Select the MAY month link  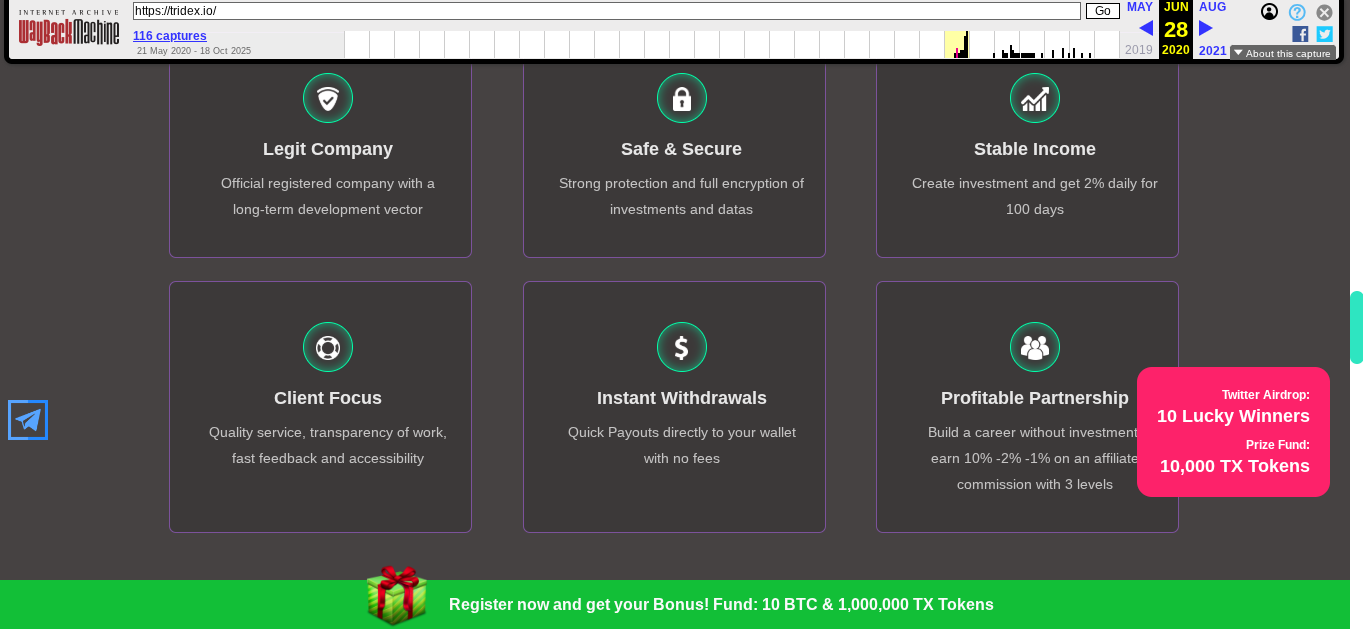[1140, 7]
